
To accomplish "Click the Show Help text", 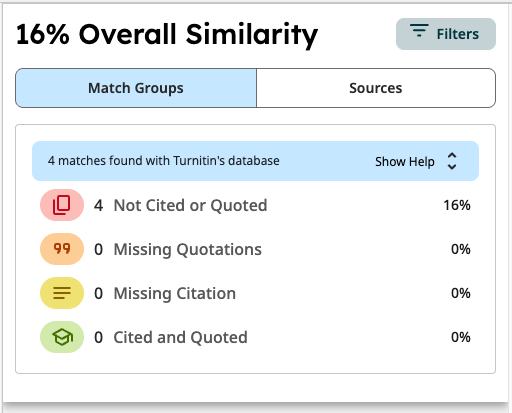I will 405,162.
